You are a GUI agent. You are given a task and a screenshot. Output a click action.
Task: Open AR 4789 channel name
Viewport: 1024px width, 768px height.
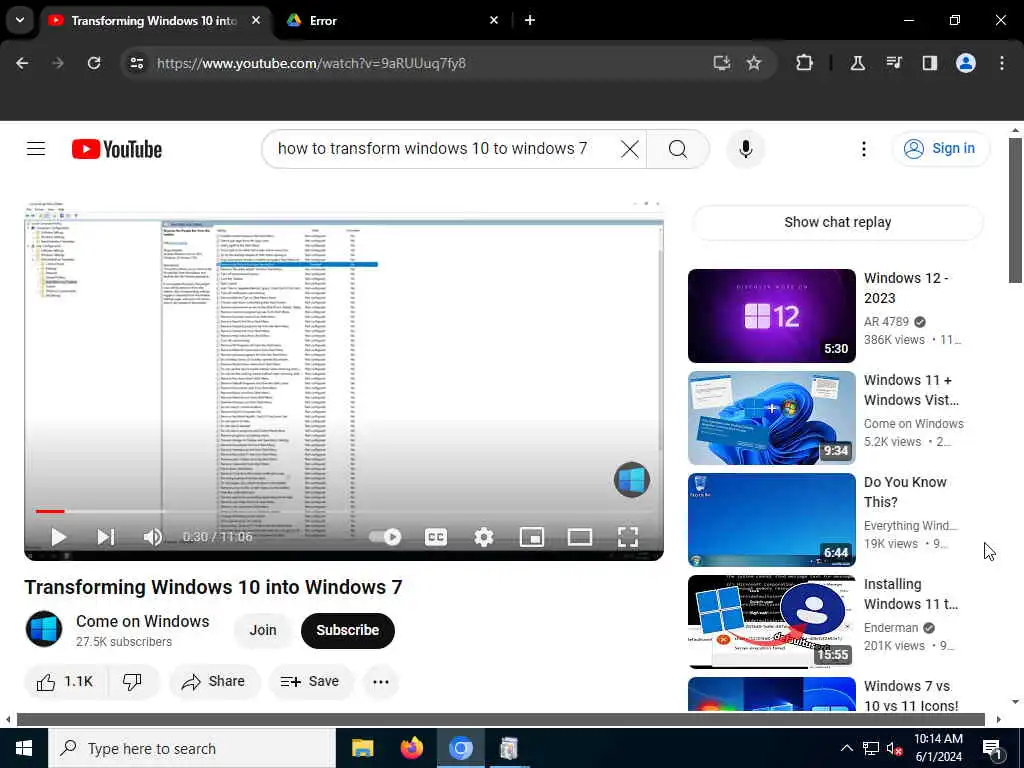click(x=886, y=321)
